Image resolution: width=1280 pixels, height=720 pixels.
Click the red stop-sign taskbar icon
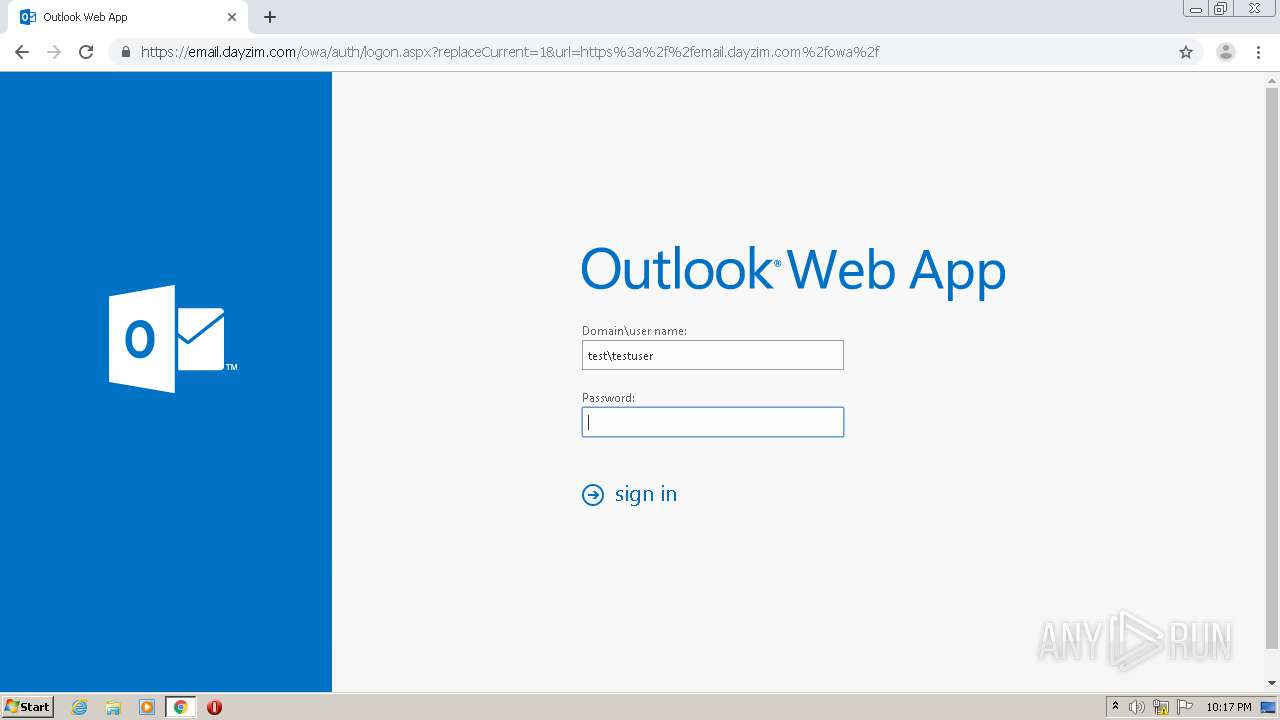(214, 707)
